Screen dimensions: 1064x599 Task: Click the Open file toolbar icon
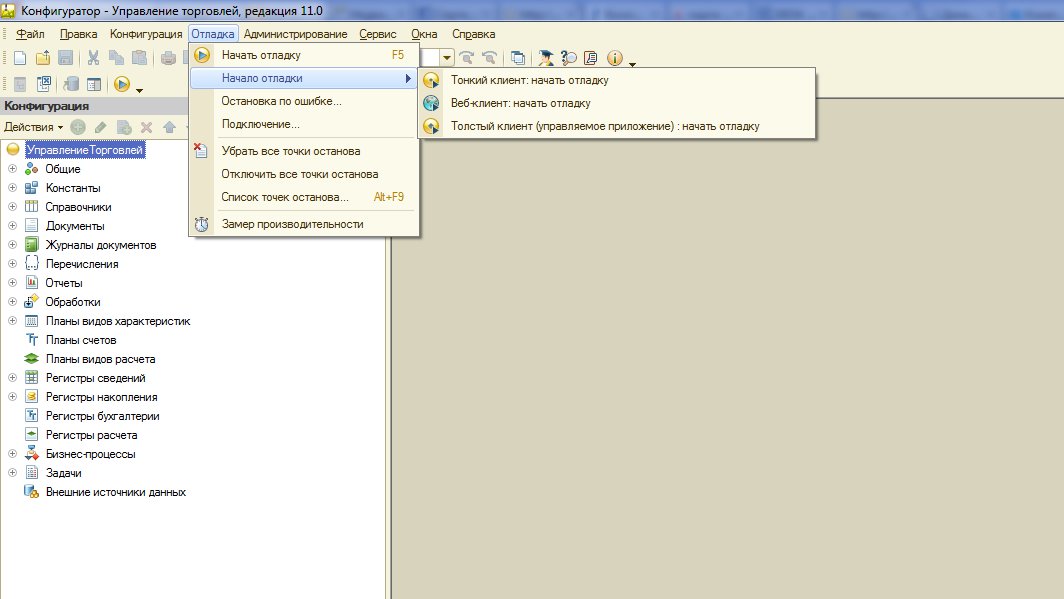tap(43, 58)
